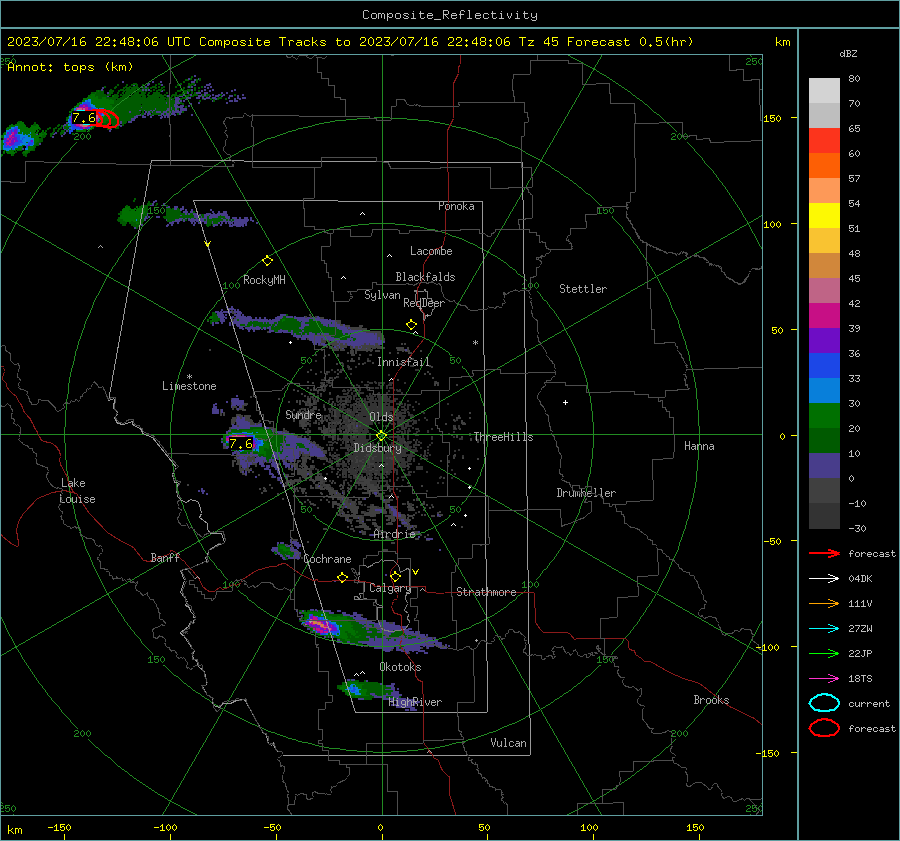Click the red forecast ellipse legend icon
This screenshot has width=900, height=841.
pyautogui.click(x=824, y=728)
